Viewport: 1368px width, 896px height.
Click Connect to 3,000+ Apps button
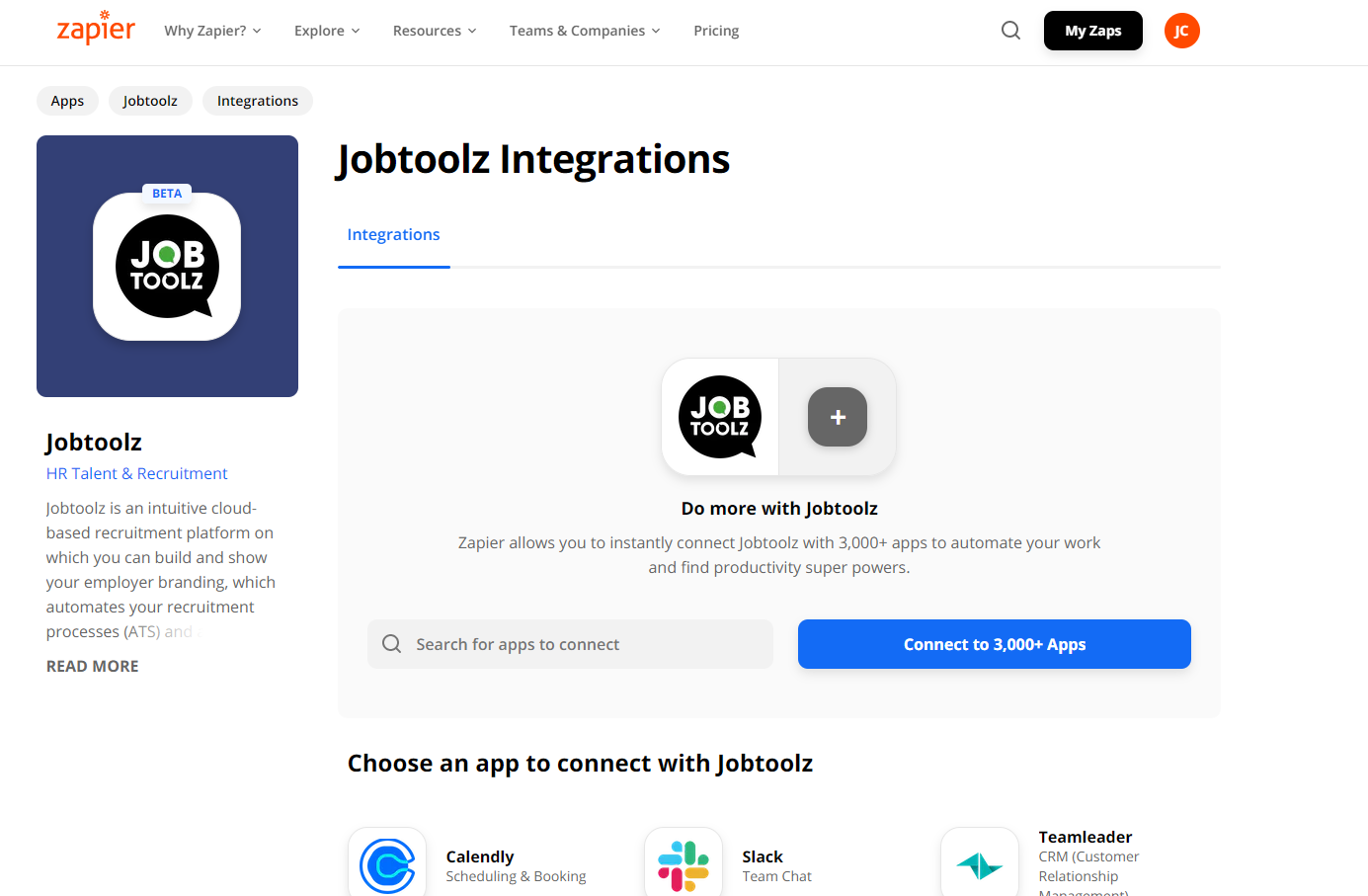click(995, 644)
